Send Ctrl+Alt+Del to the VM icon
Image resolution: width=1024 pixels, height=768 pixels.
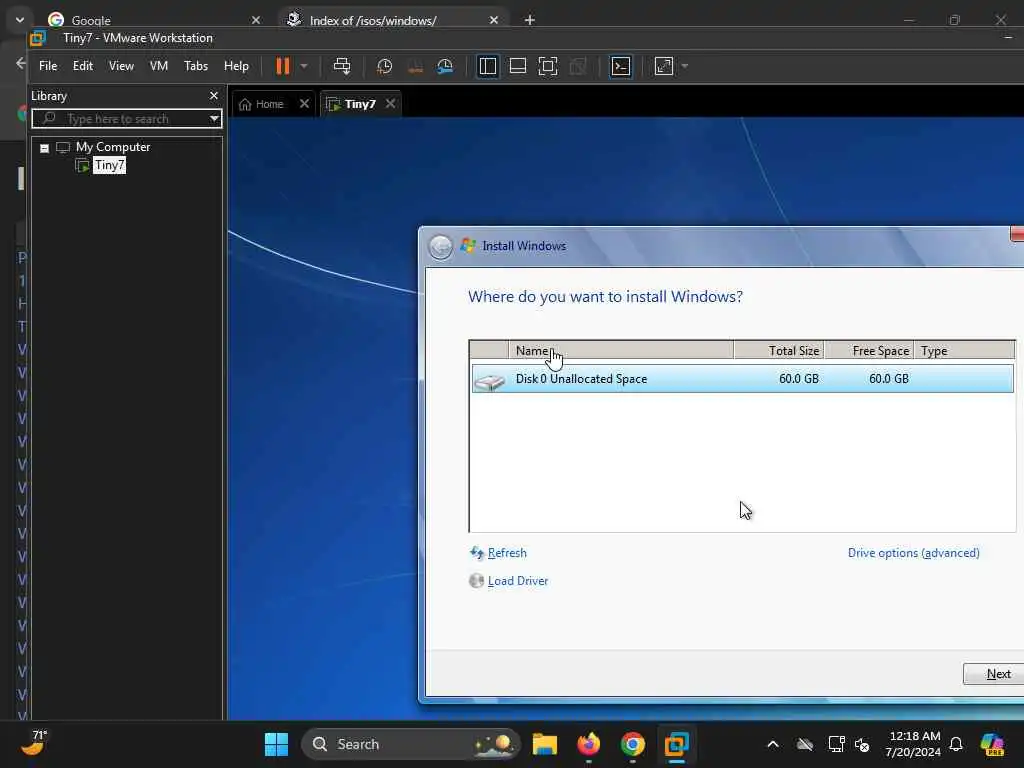pyautogui.click(x=342, y=66)
